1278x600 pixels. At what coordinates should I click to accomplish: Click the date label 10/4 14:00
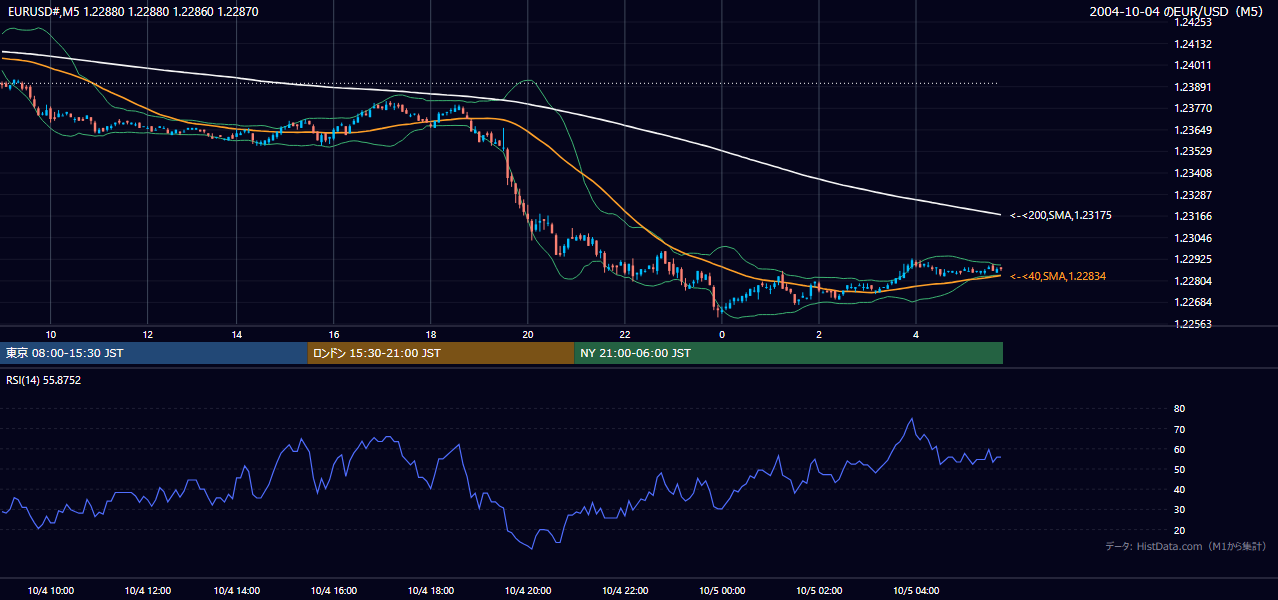click(237, 591)
